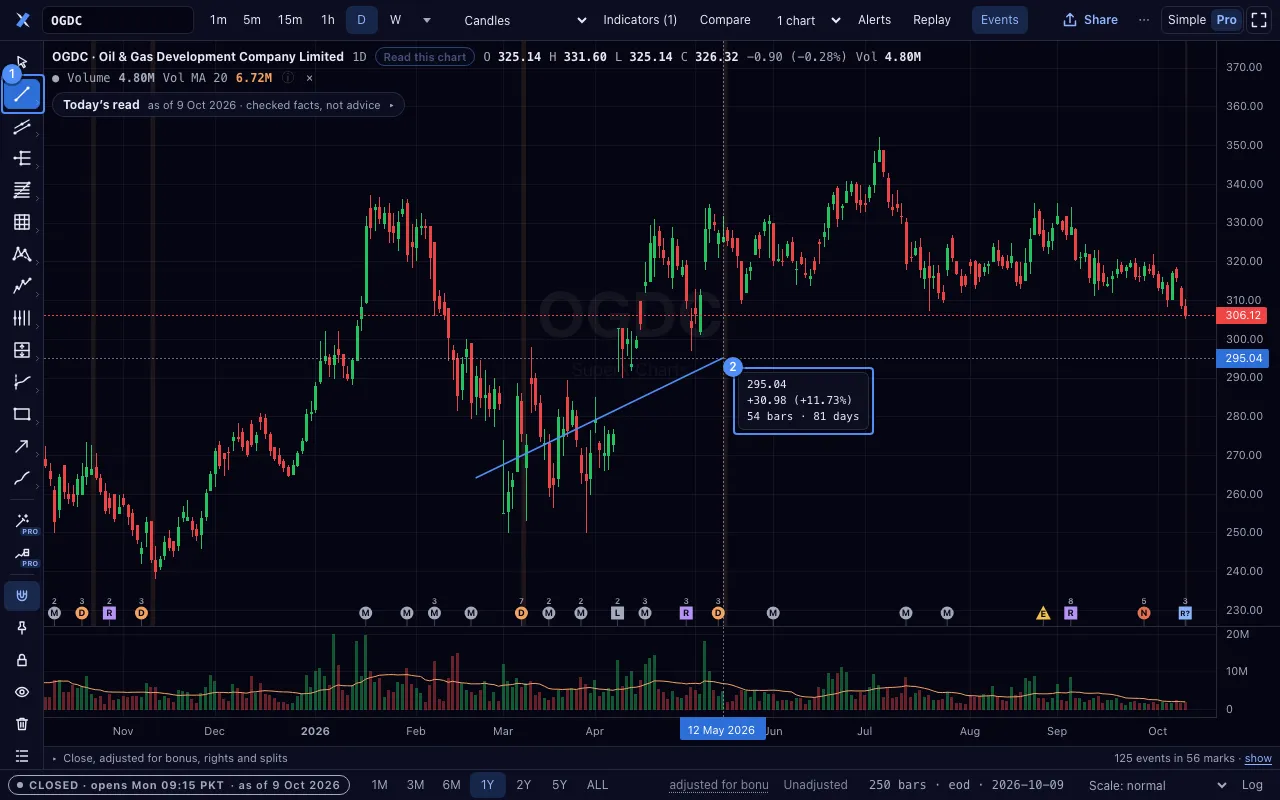Click the Share button
This screenshot has width=1280, height=800.
[1090, 20]
